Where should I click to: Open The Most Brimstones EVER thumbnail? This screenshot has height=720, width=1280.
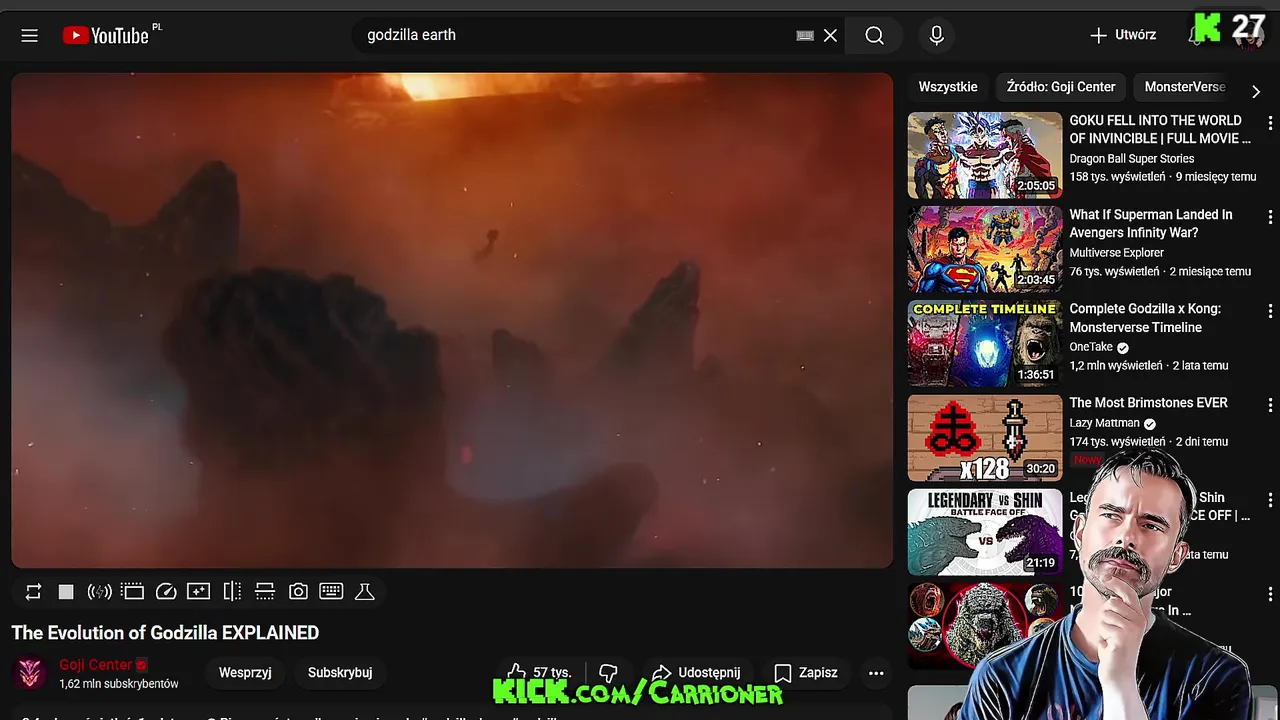[985, 437]
